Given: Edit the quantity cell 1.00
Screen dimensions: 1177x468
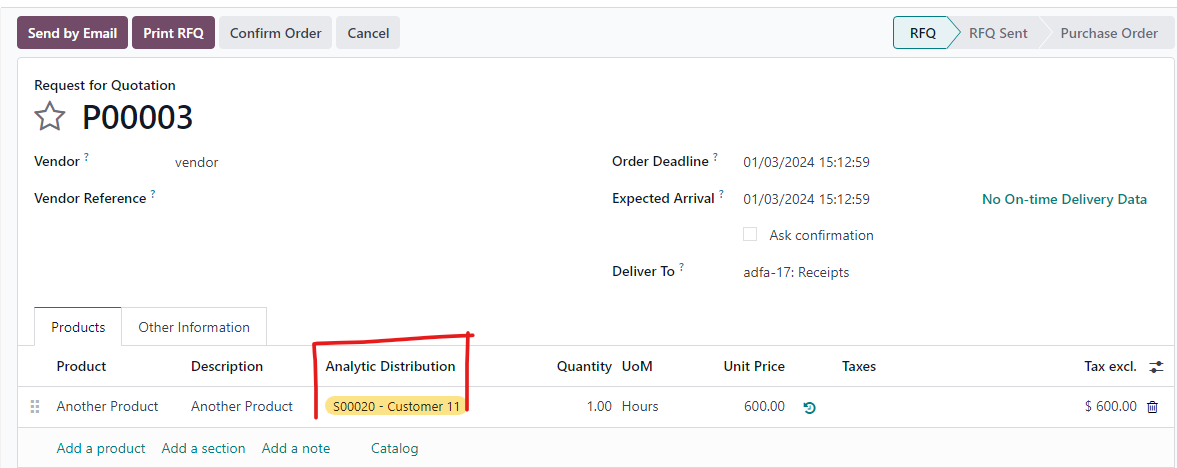Looking at the screenshot, I should tap(598, 406).
